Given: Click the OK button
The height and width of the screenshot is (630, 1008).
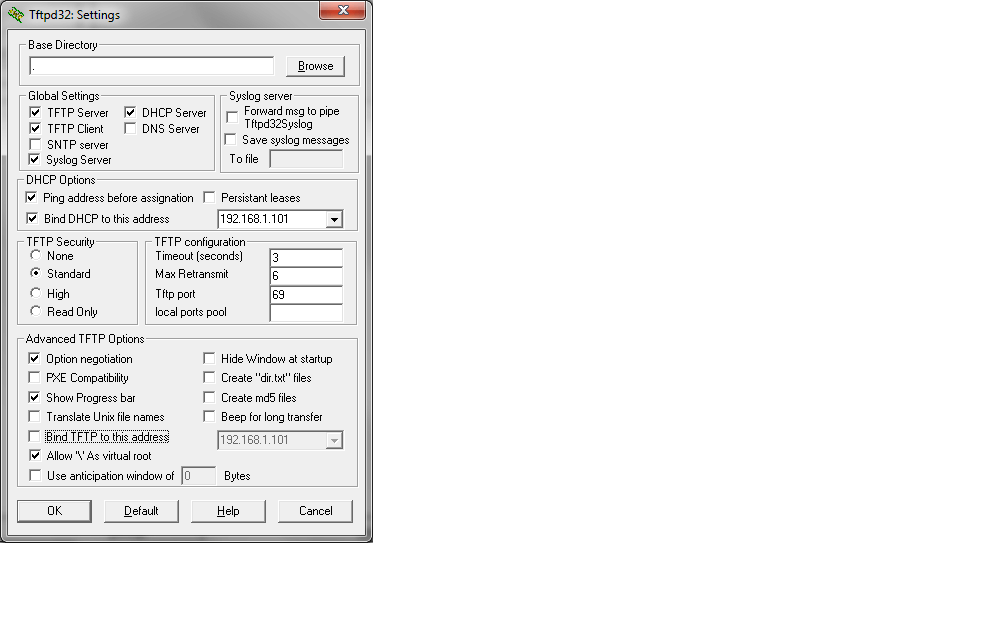Looking at the screenshot, I should [54, 511].
